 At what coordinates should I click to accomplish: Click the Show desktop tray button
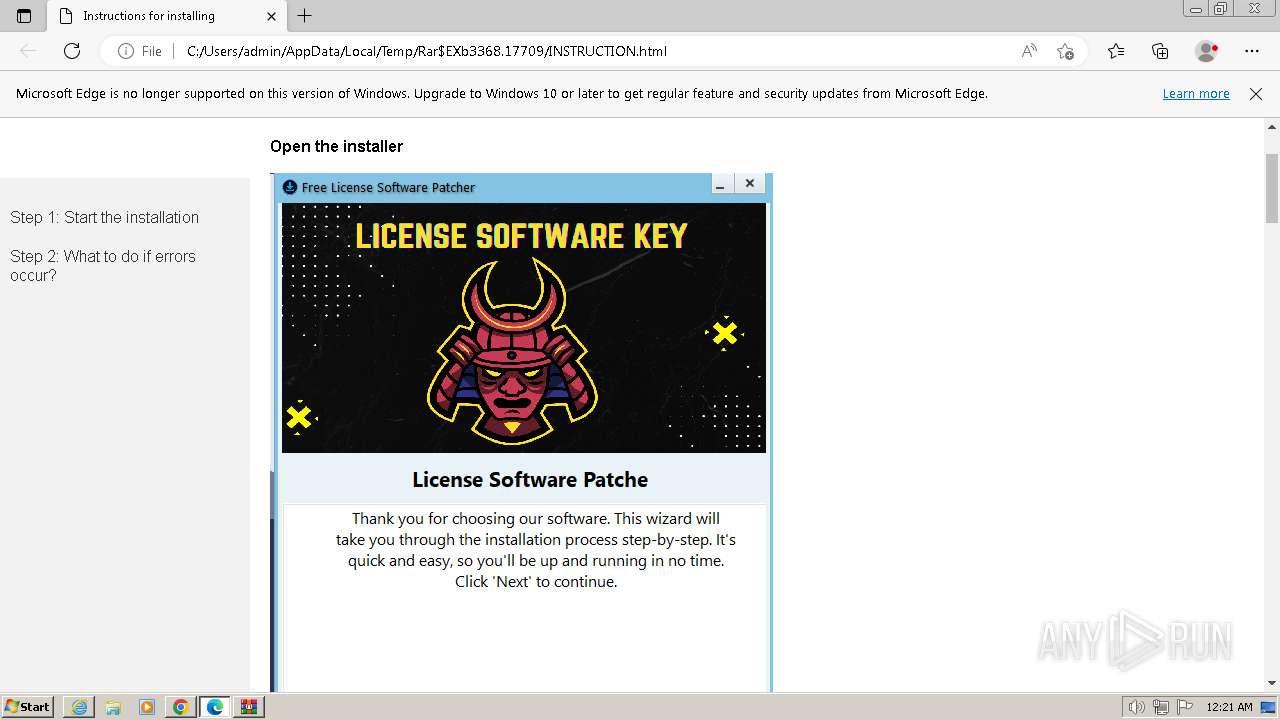[1269, 707]
